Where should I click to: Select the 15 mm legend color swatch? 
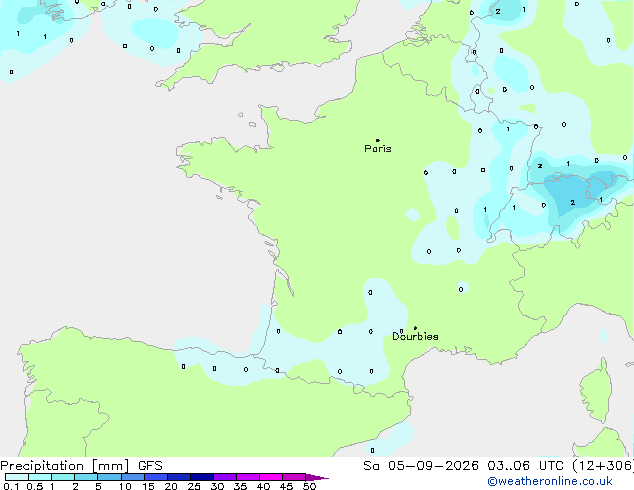[155, 477]
